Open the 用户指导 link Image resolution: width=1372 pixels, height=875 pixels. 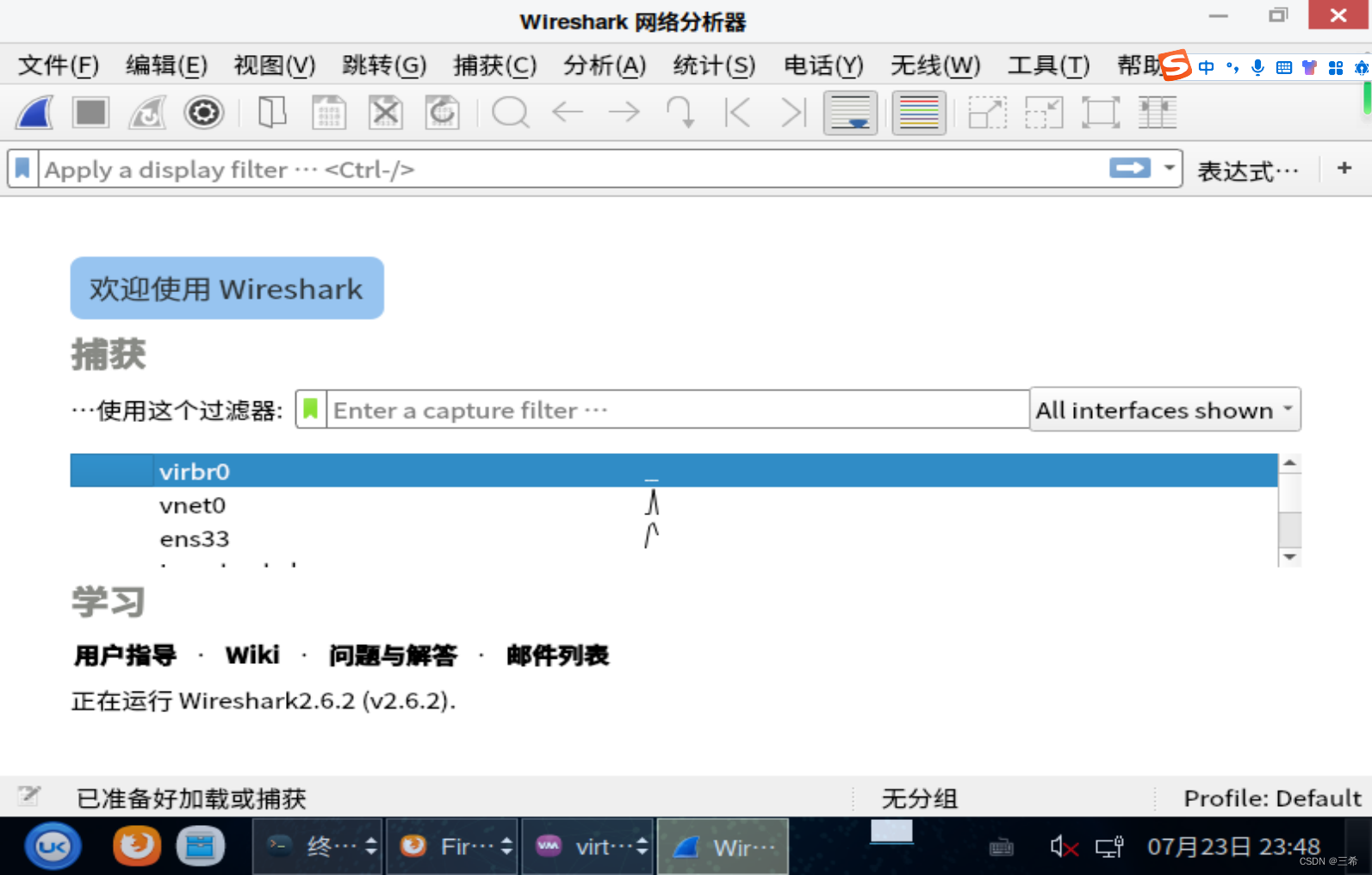pos(125,655)
